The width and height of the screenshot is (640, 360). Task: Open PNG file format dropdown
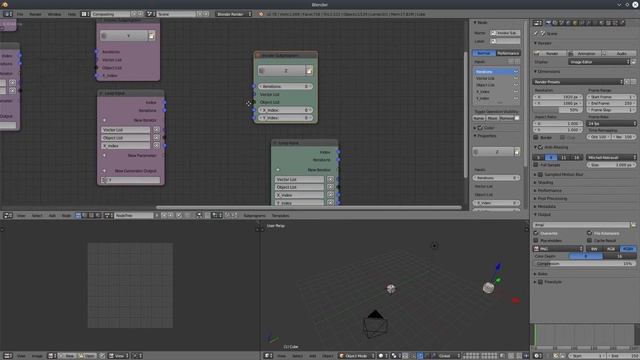(x=558, y=249)
